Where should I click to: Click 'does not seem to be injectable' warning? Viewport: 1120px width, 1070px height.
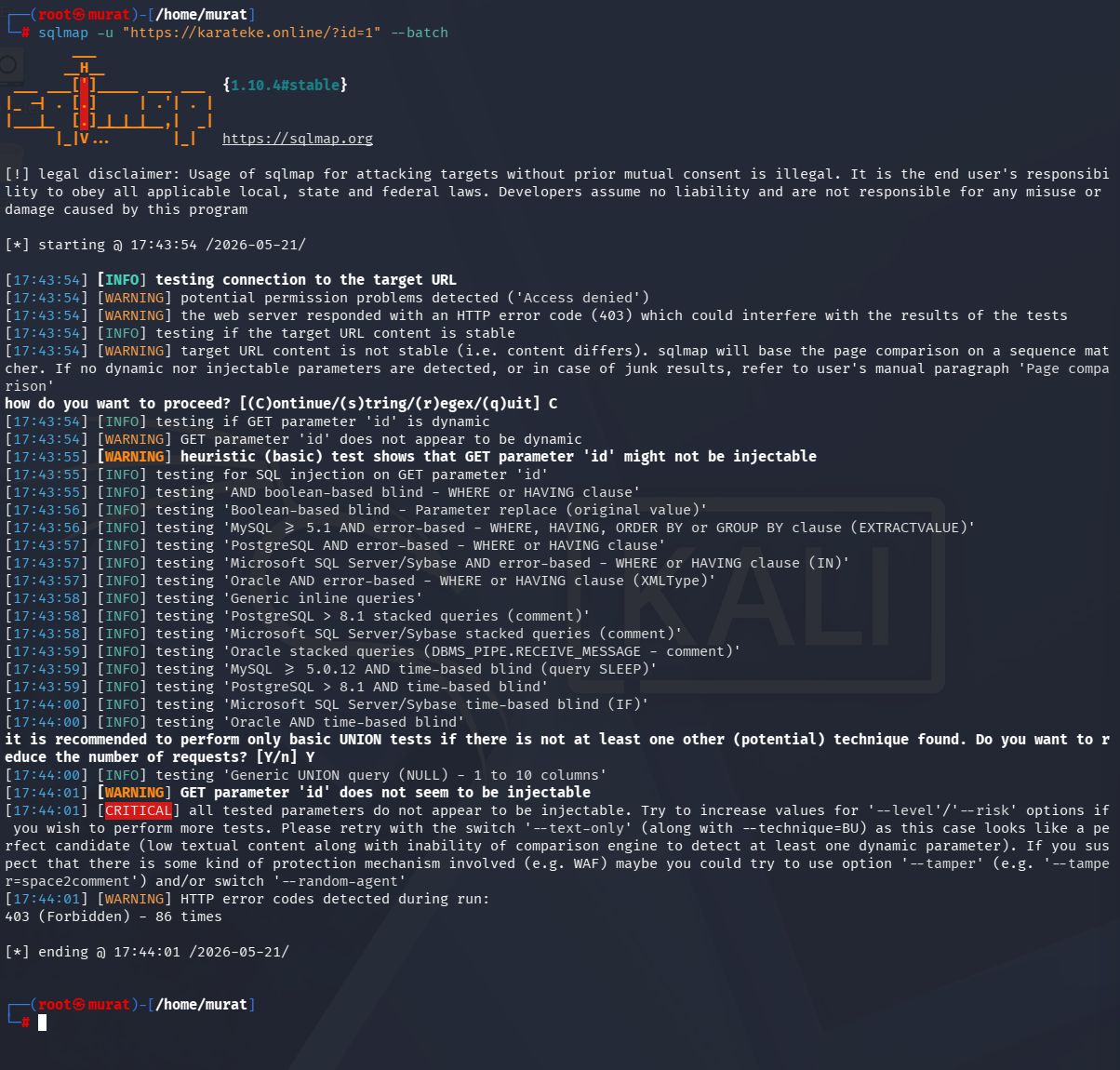pos(298,793)
